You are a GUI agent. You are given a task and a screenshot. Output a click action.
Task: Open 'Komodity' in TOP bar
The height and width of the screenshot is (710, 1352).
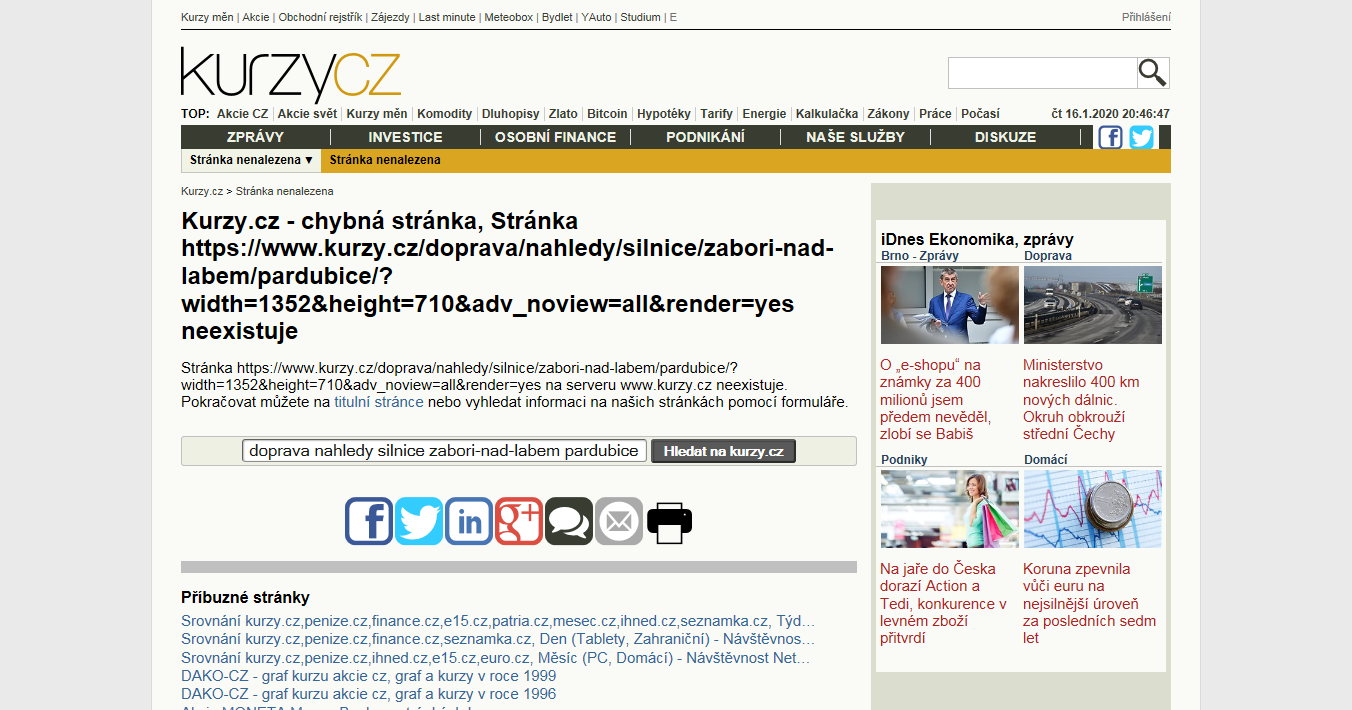444,114
